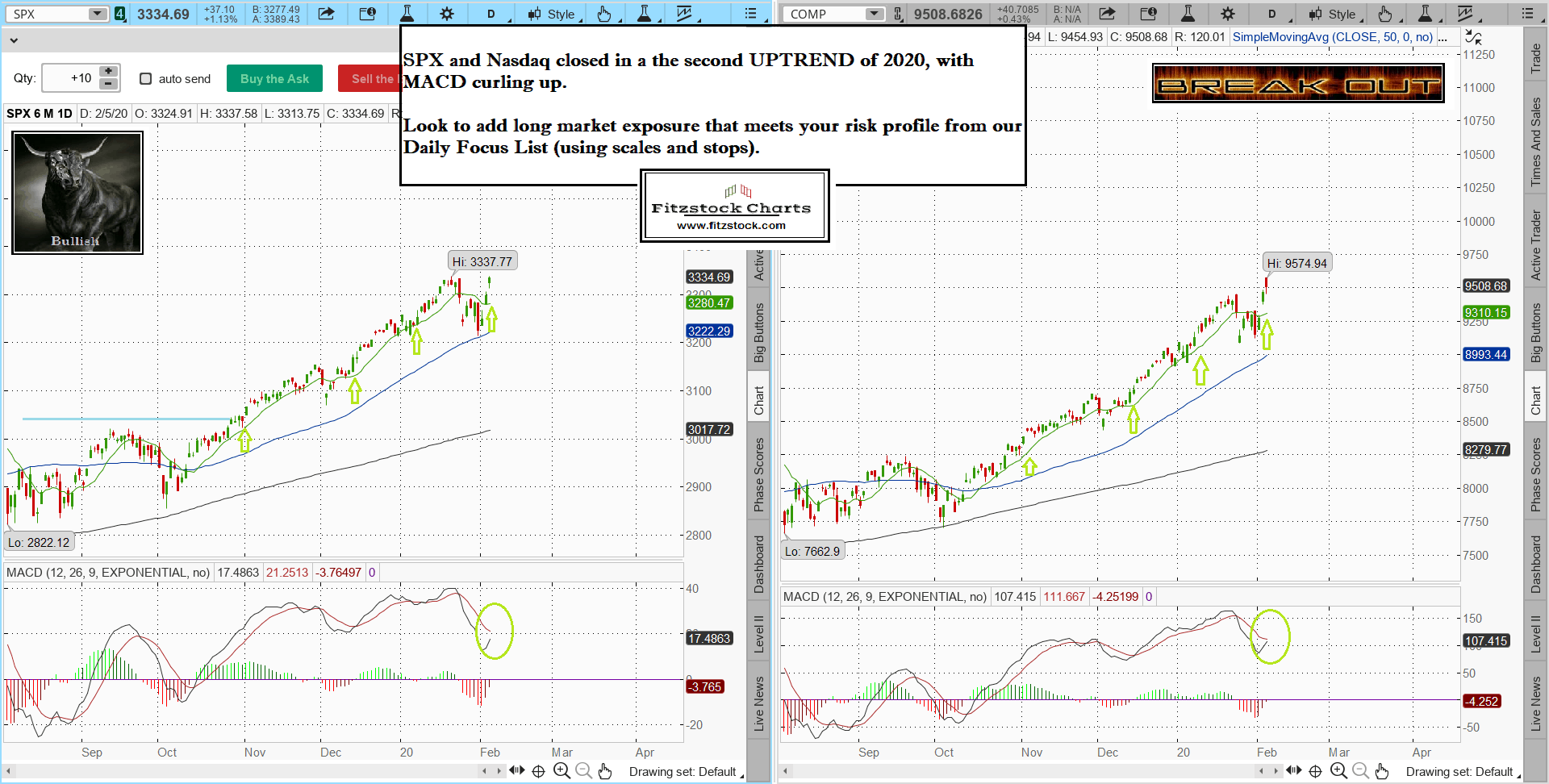1549x784 pixels.
Task: Click the patterns icon on the COMP chart toolbar
Action: (1465, 14)
